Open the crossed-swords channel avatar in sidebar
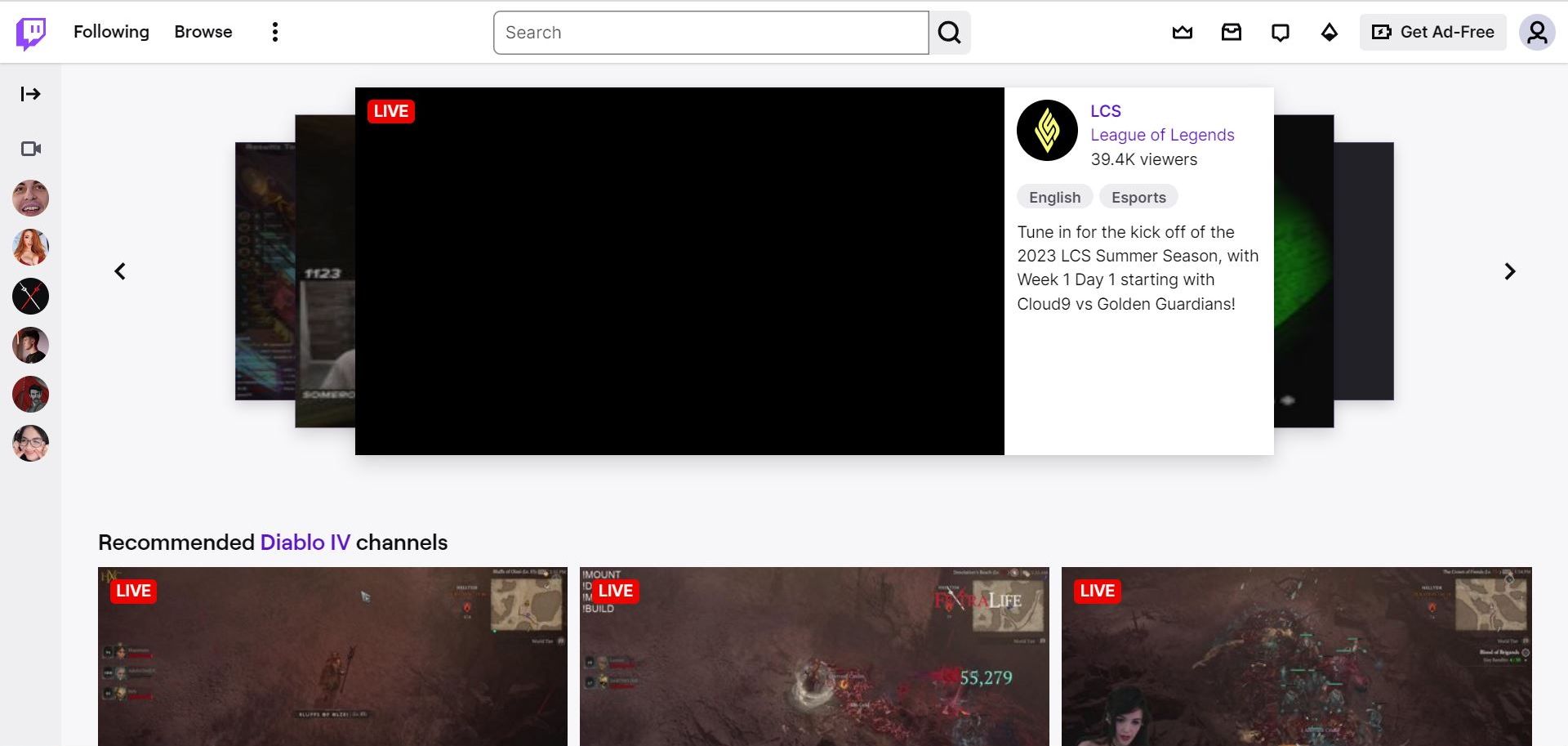Image resolution: width=1568 pixels, height=746 pixels. [30, 296]
